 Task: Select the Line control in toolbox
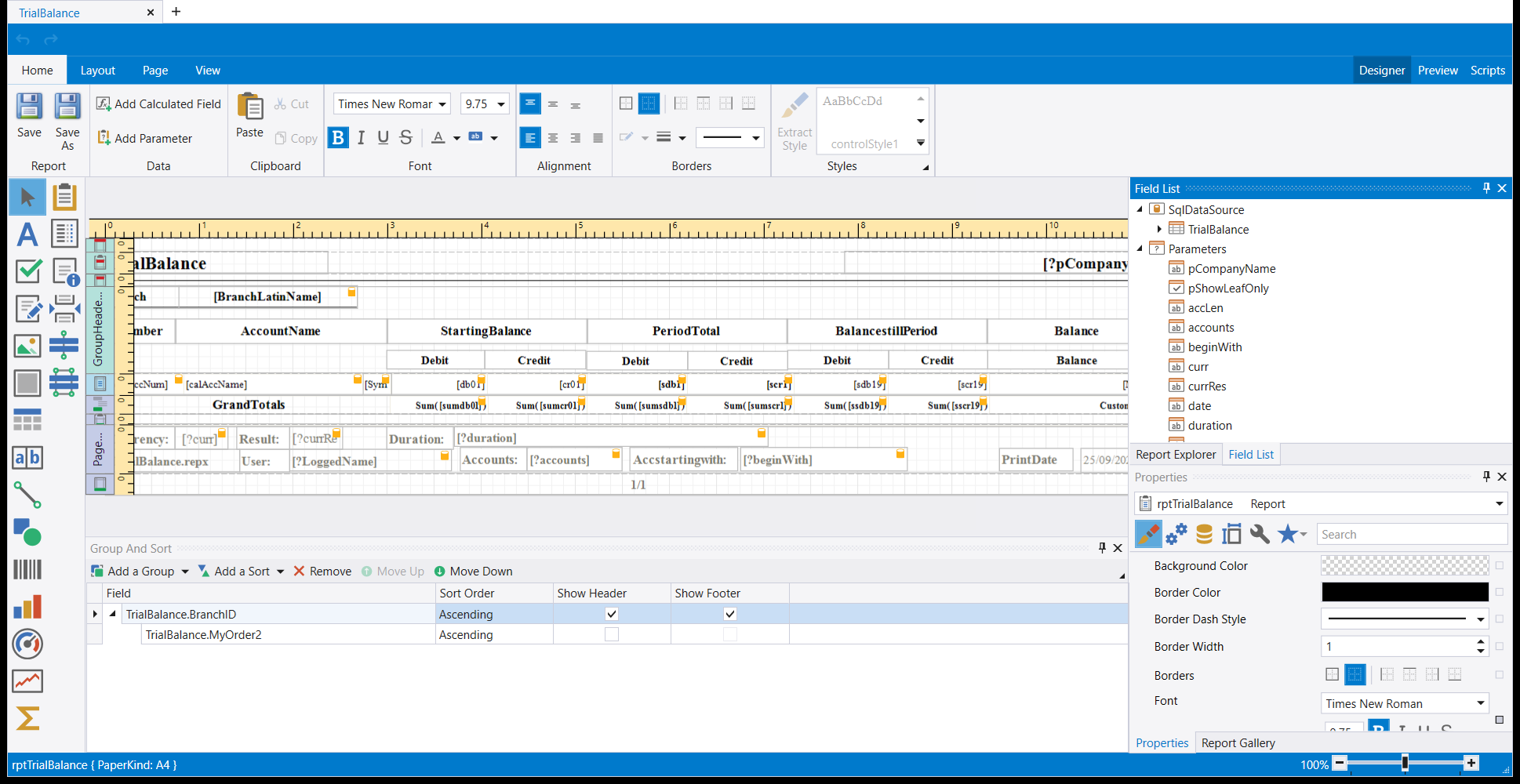[27, 495]
